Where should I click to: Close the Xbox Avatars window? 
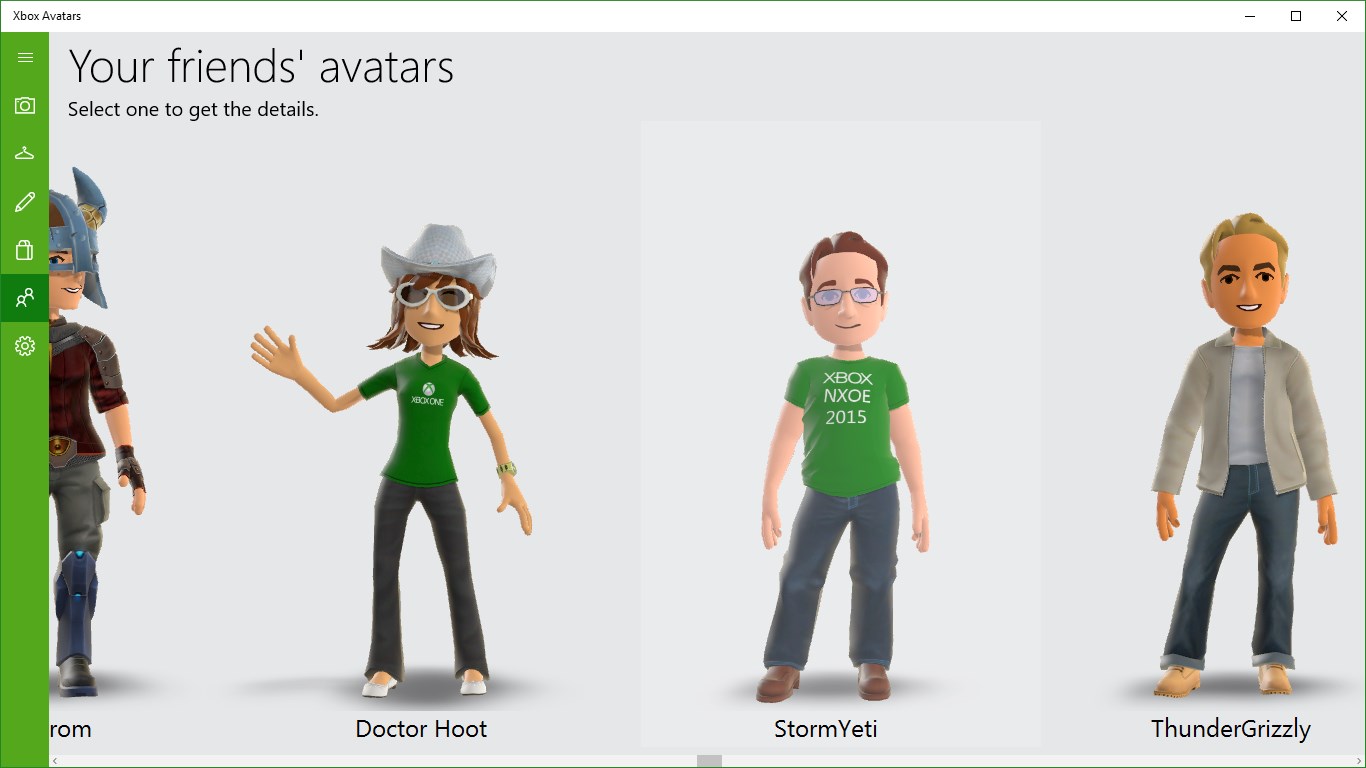point(1342,16)
